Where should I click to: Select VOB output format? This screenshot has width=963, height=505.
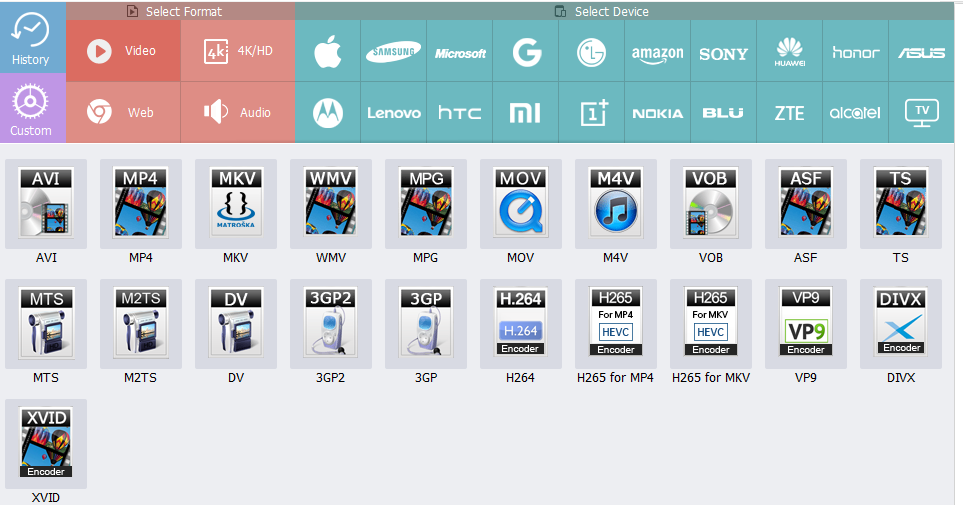[x=711, y=204]
